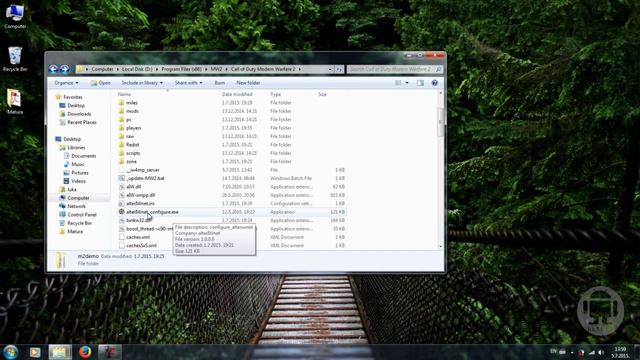Click the search box in Explorer

394,69
